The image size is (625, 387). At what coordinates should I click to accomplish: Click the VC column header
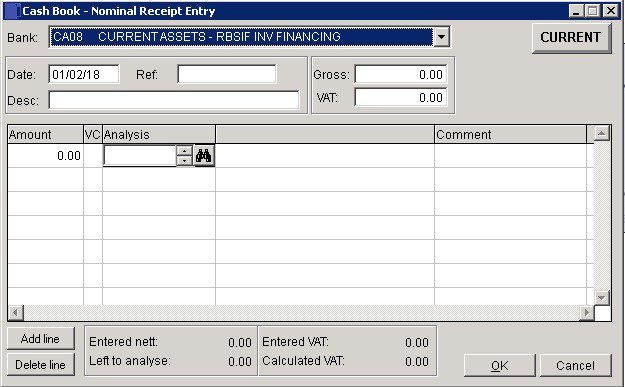click(93, 135)
